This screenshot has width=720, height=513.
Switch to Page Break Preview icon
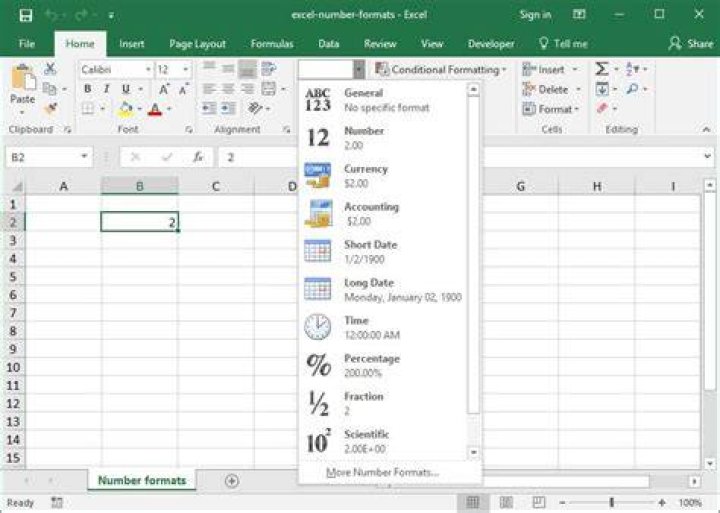tap(538, 502)
